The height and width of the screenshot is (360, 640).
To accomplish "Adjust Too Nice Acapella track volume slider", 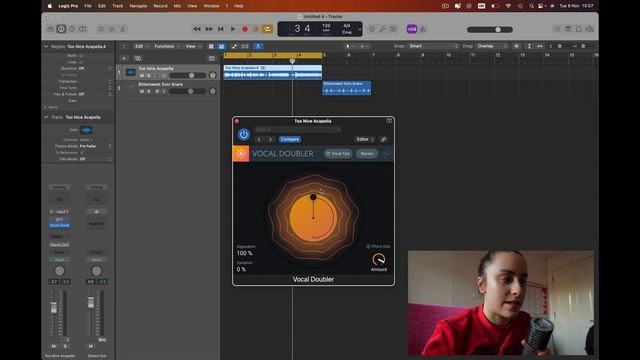I will coord(188,76).
